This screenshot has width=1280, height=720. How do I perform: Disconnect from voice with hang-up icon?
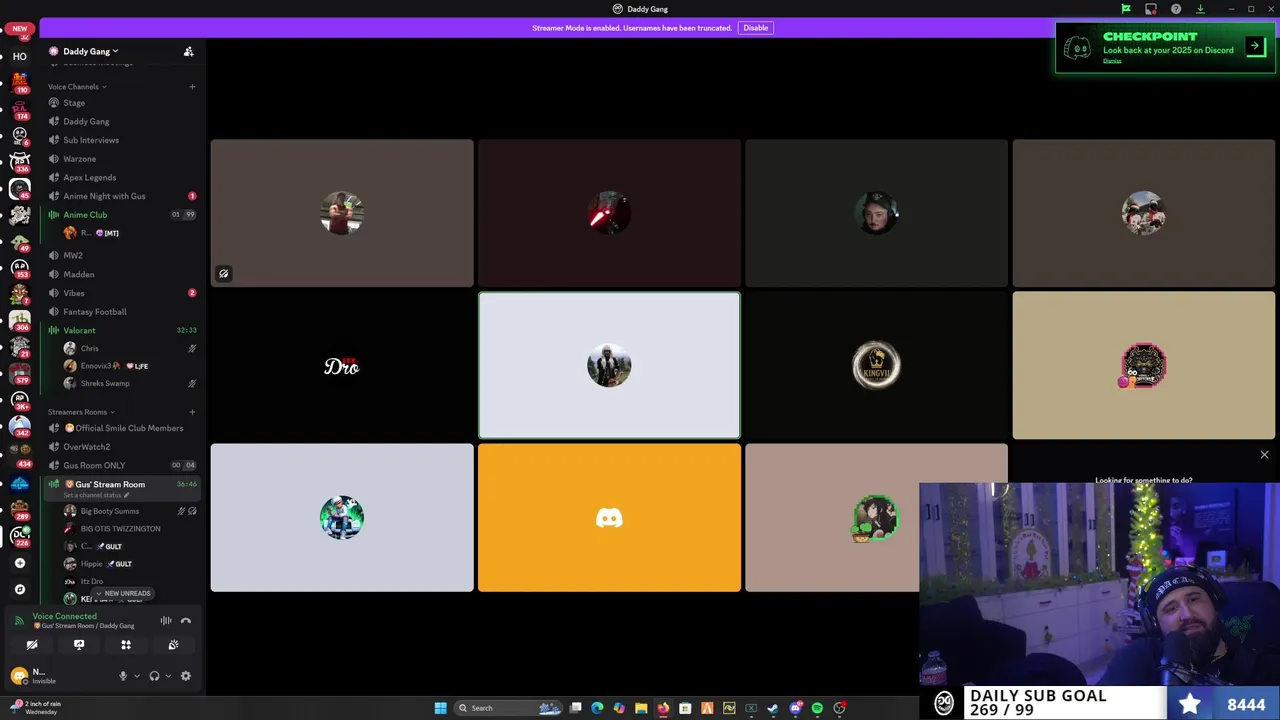pyautogui.click(x=186, y=621)
